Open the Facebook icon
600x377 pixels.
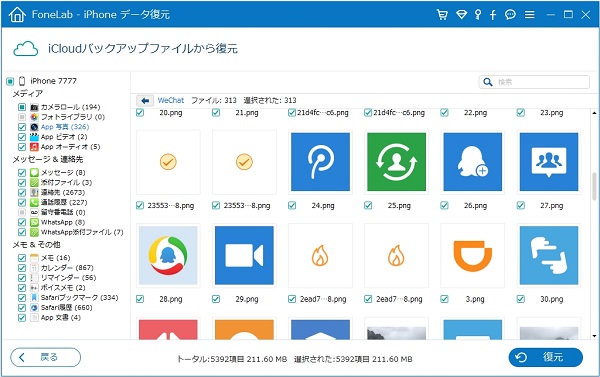coord(493,15)
